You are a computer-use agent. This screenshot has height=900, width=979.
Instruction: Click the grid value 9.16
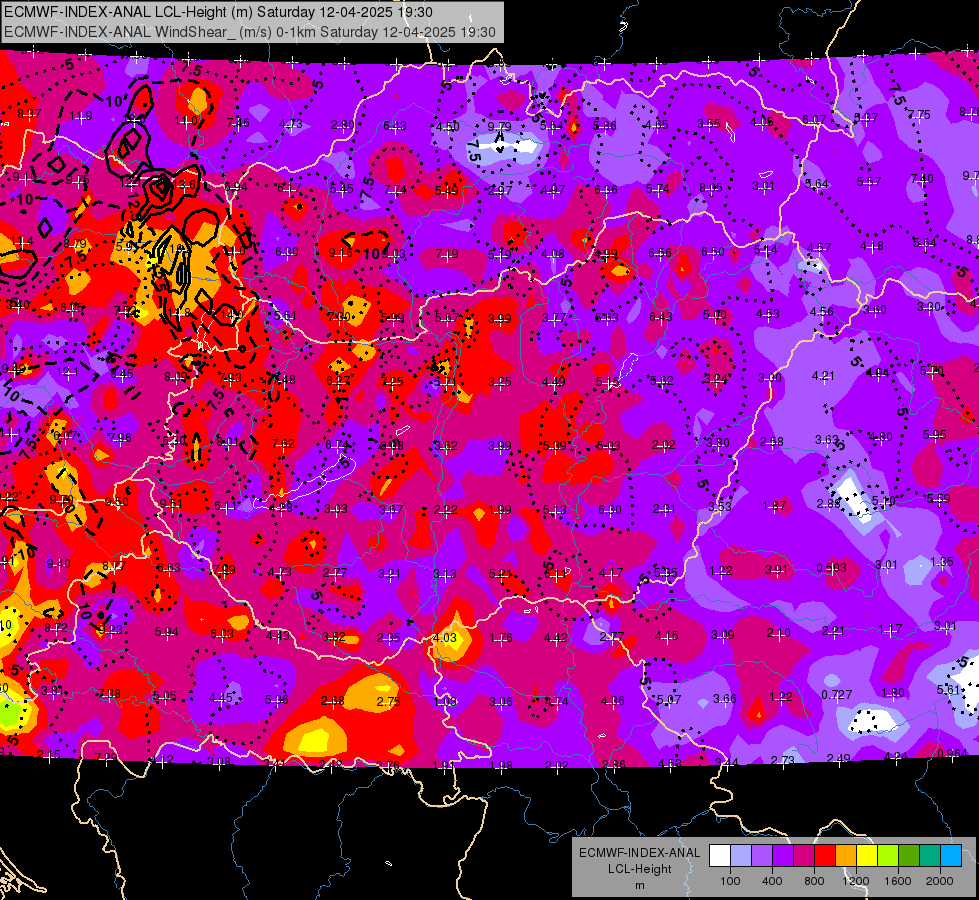(341, 252)
